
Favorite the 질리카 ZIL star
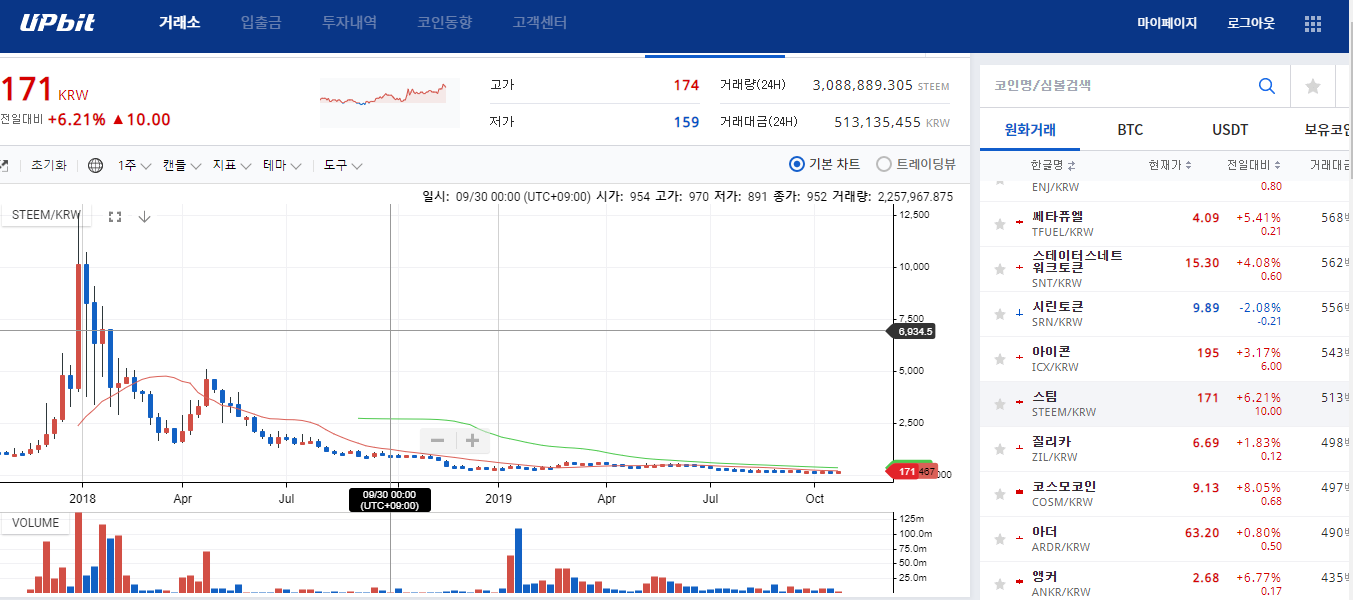[999, 450]
